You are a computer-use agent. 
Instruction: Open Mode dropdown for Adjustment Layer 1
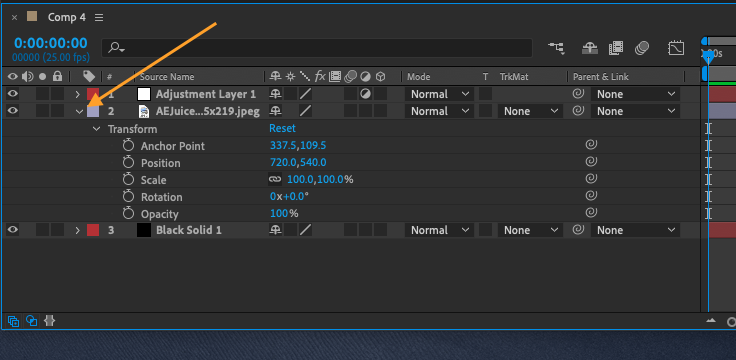439,94
